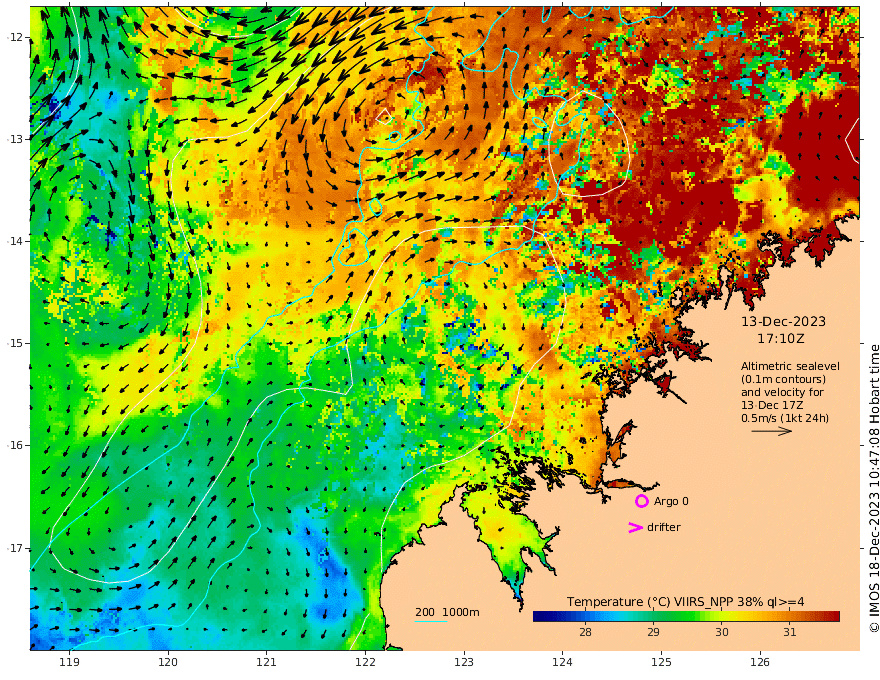This screenshot has height=680, width=880.
Task: Click the '0.5m/s (1kt 24h)' label
Action: pyautogui.click(x=785, y=418)
